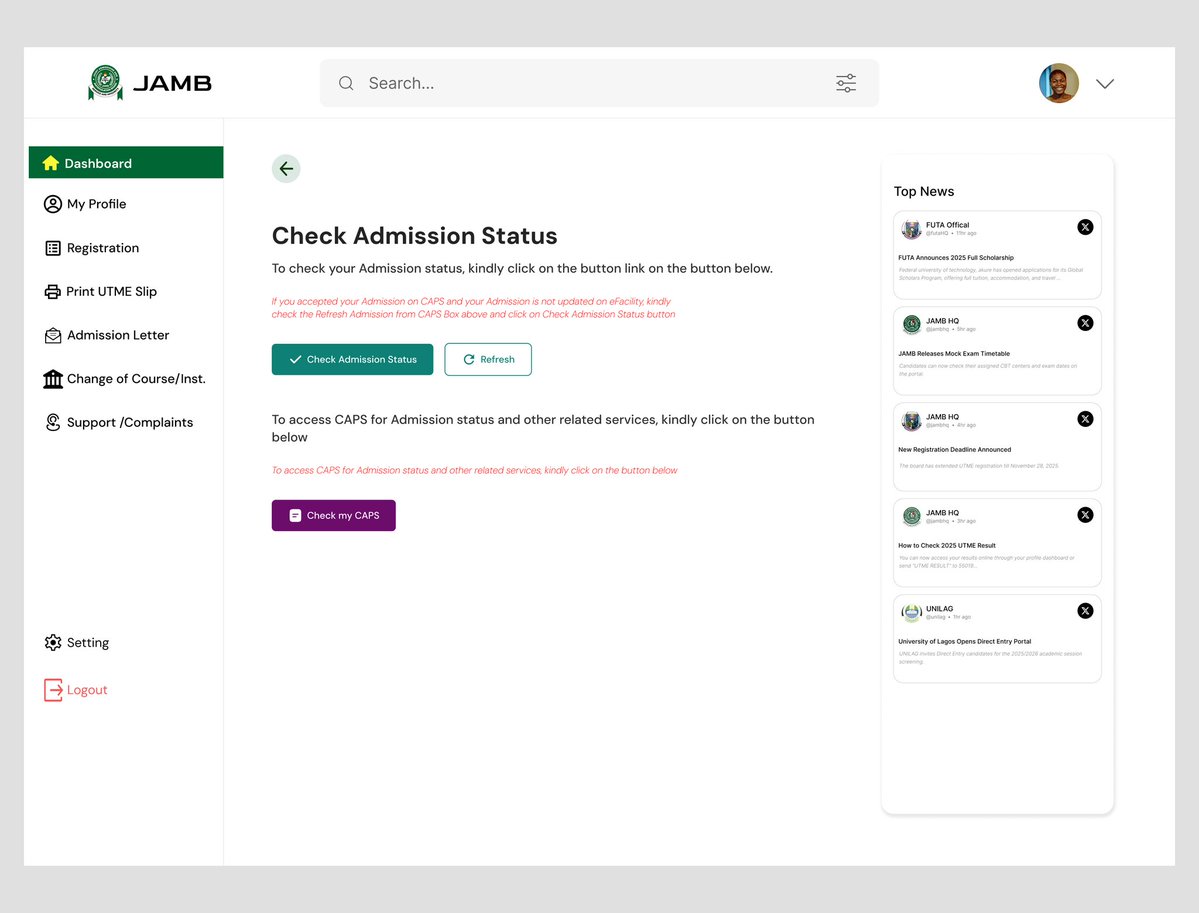Click the back arrow above Check Admission Status
Image resolution: width=1199 pixels, height=913 pixels.
click(286, 168)
